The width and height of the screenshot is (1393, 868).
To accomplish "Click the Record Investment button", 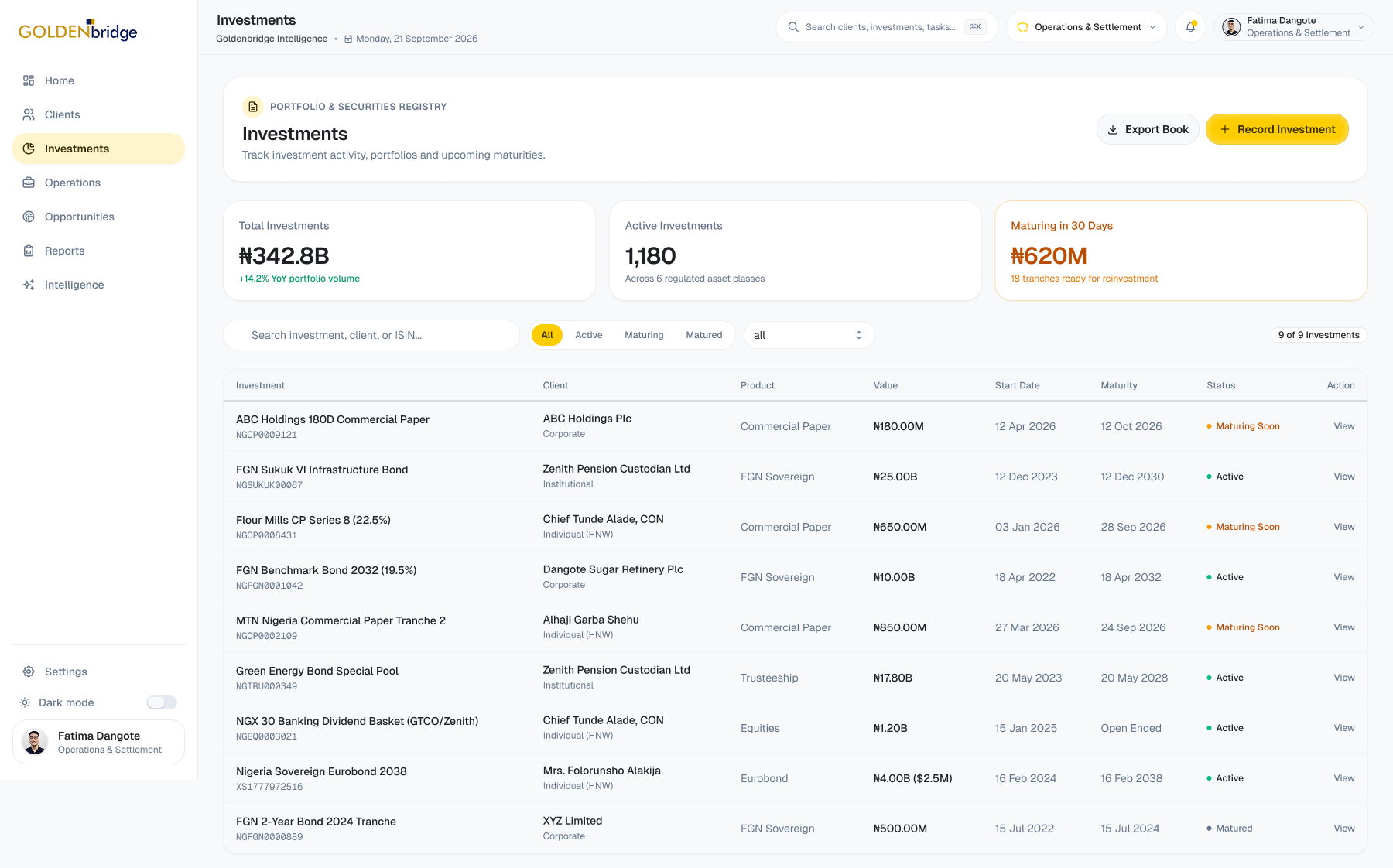I will (1277, 129).
